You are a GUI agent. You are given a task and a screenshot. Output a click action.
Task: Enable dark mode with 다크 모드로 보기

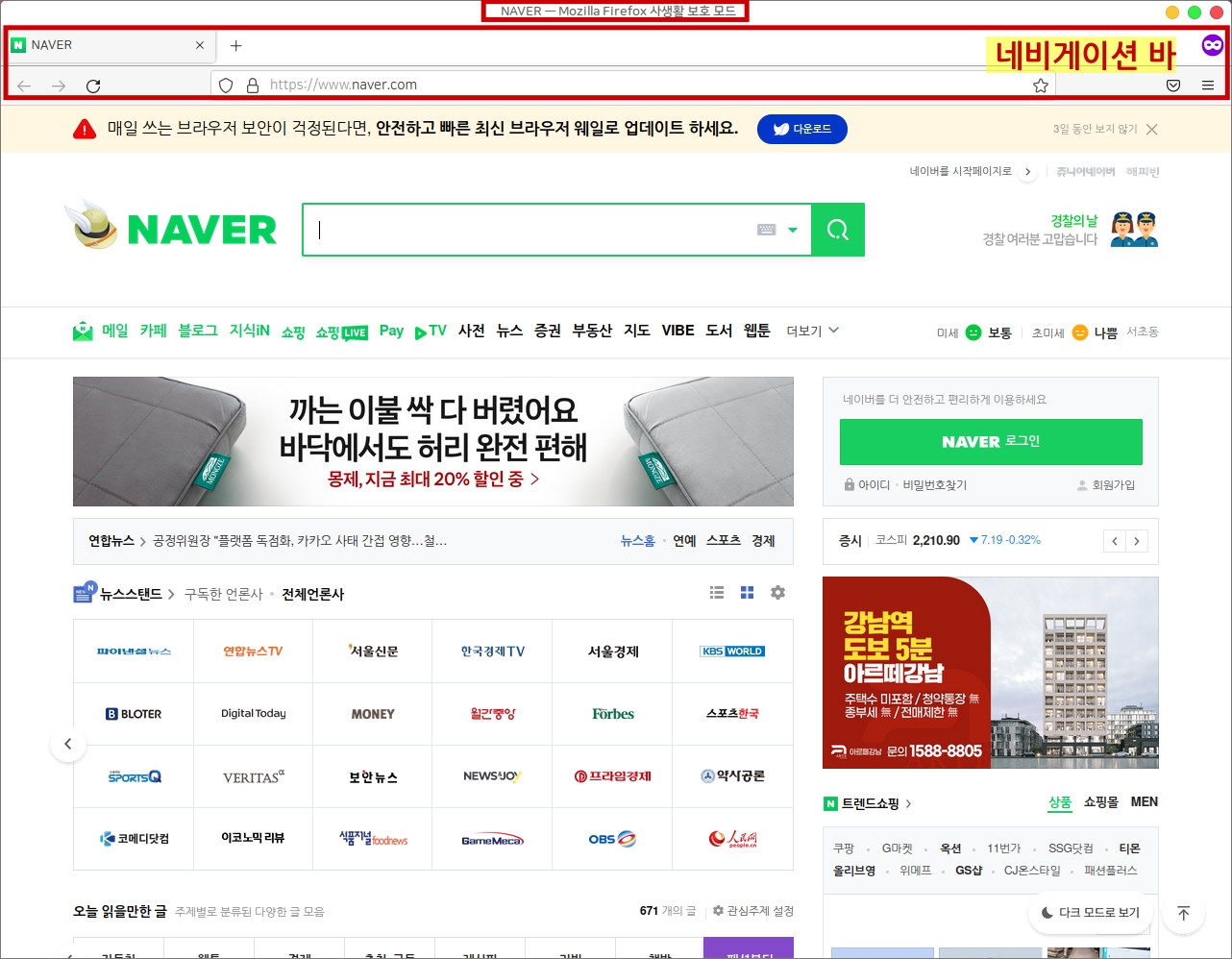pyautogui.click(x=1090, y=912)
